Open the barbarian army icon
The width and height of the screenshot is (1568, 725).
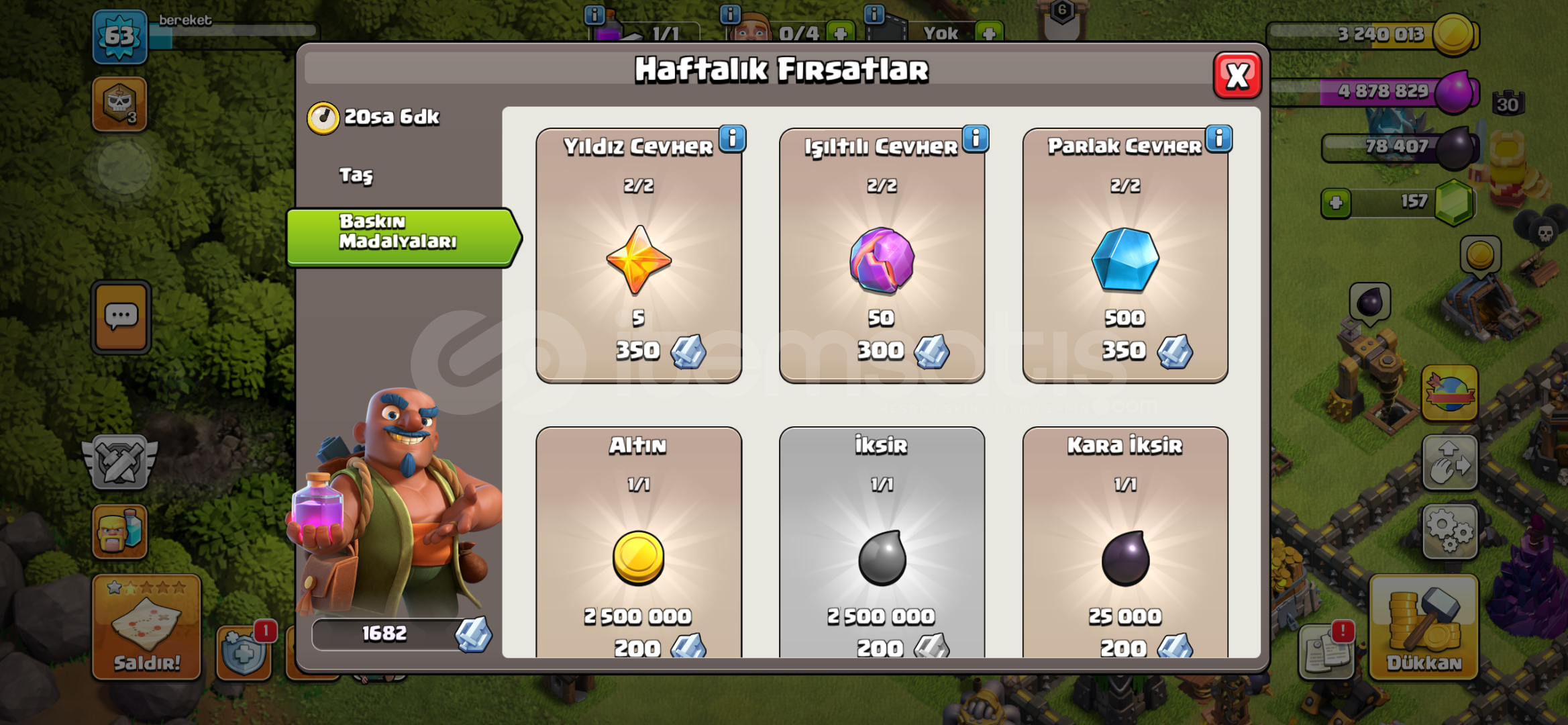[x=119, y=532]
